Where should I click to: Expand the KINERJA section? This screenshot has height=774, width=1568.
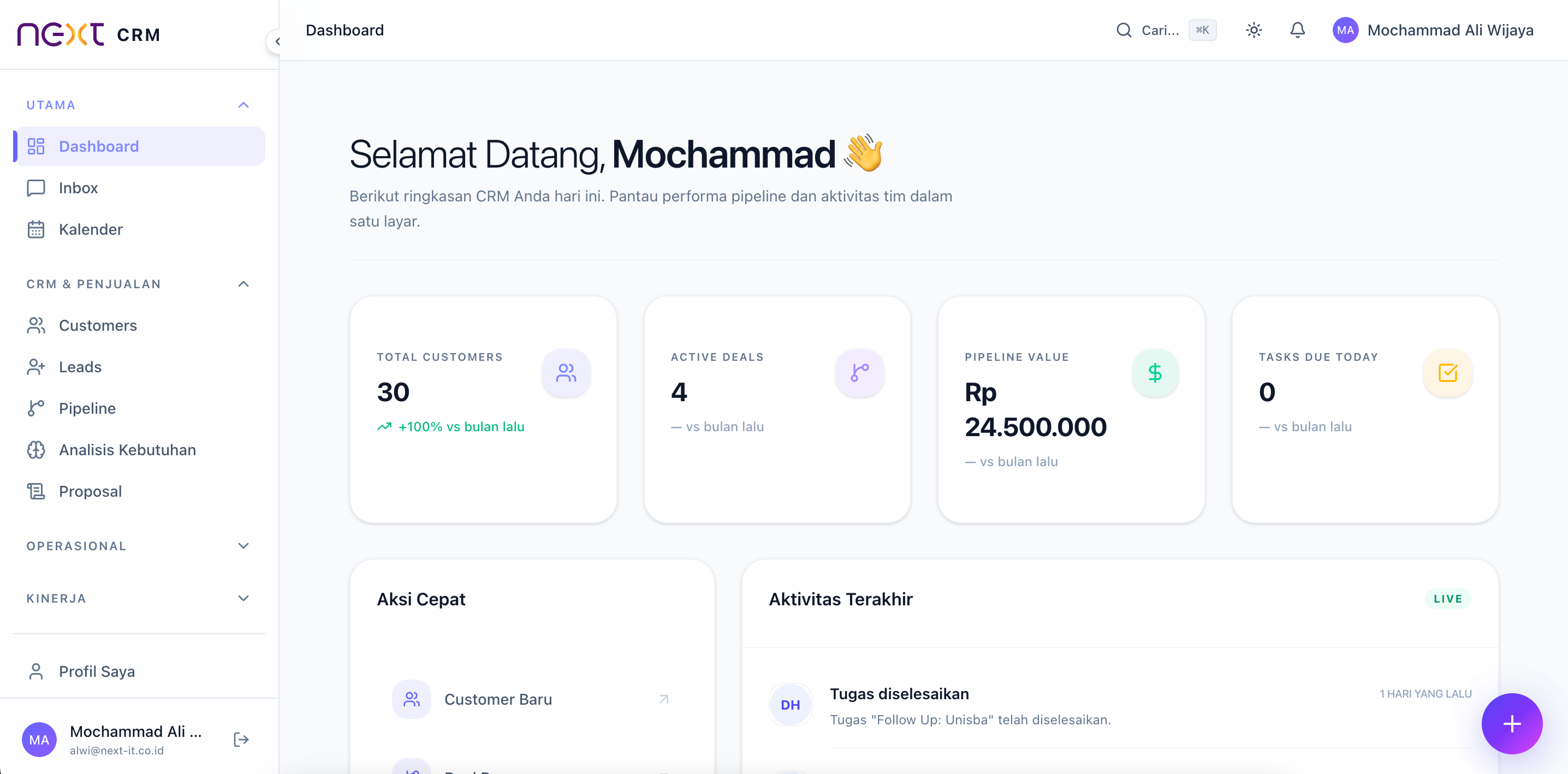point(139,598)
